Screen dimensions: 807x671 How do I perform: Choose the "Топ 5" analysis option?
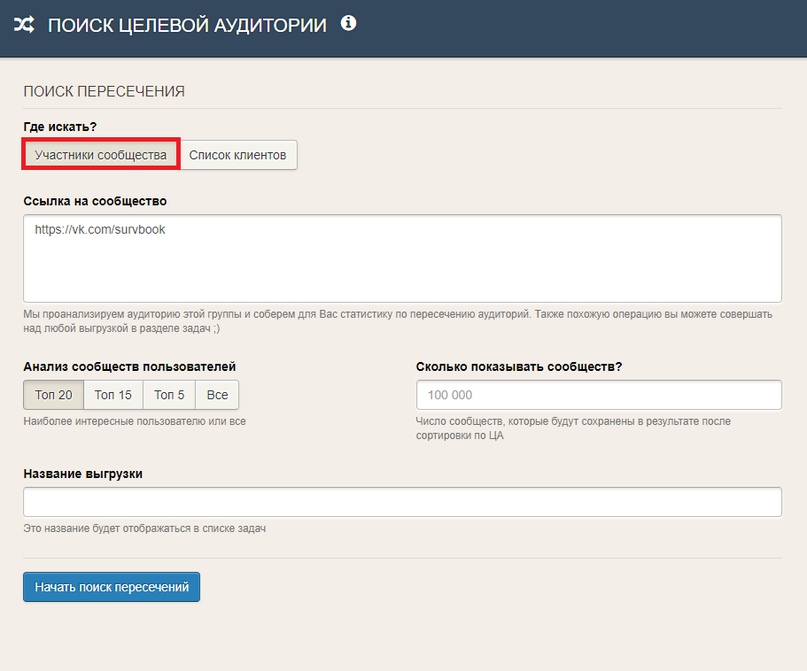pos(169,395)
